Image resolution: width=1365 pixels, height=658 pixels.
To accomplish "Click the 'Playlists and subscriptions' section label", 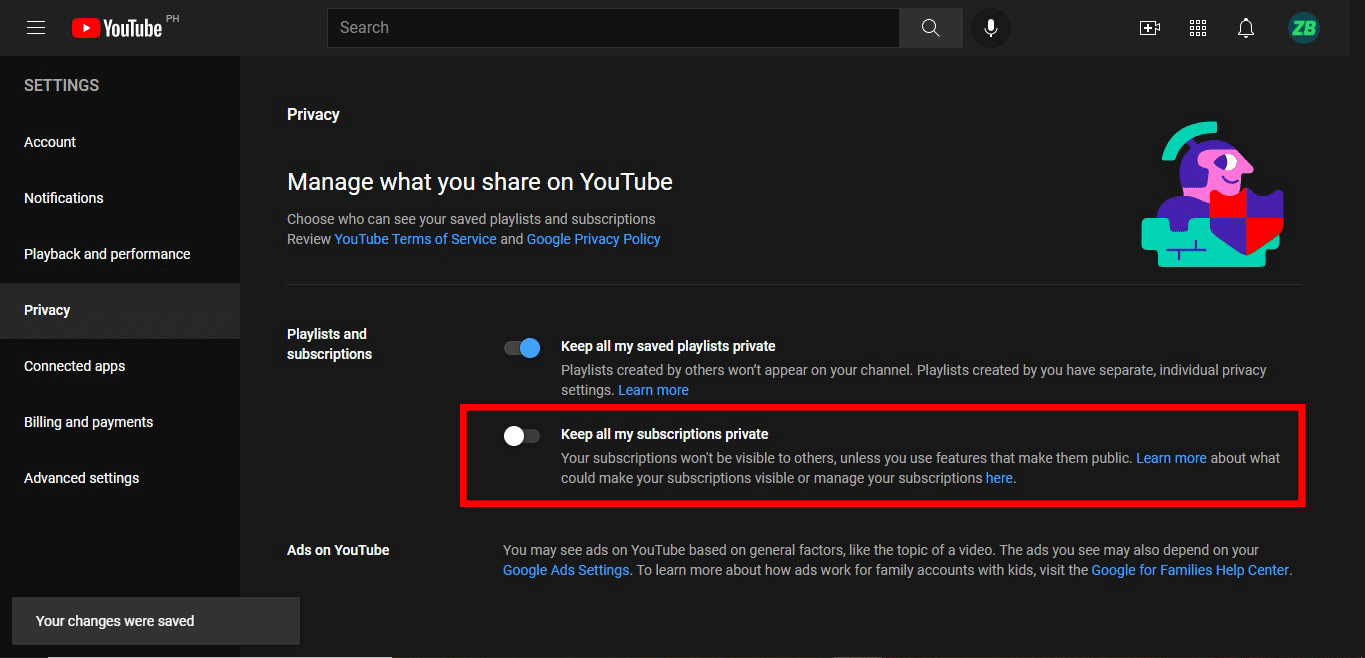I will 329,344.
